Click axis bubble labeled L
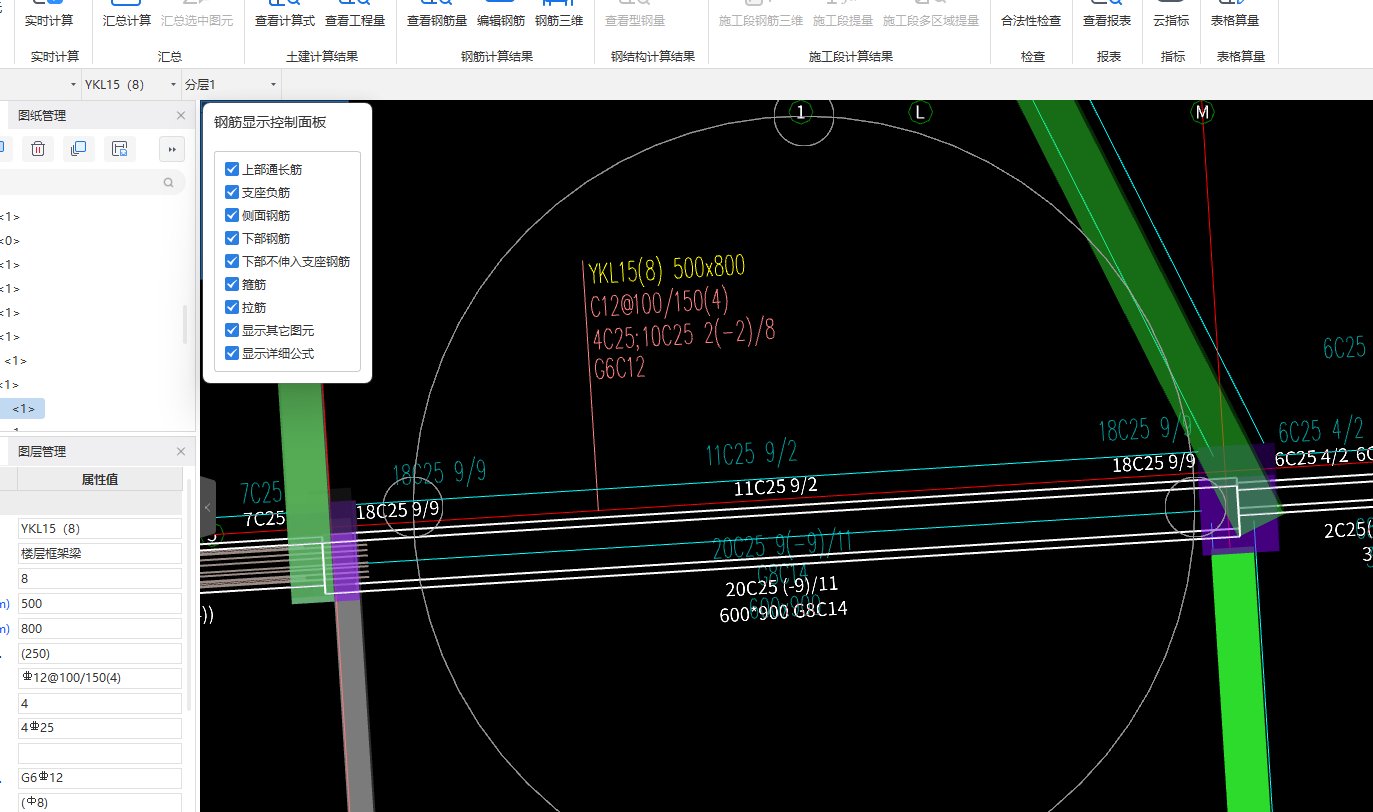This screenshot has height=812, width=1373. (x=920, y=112)
